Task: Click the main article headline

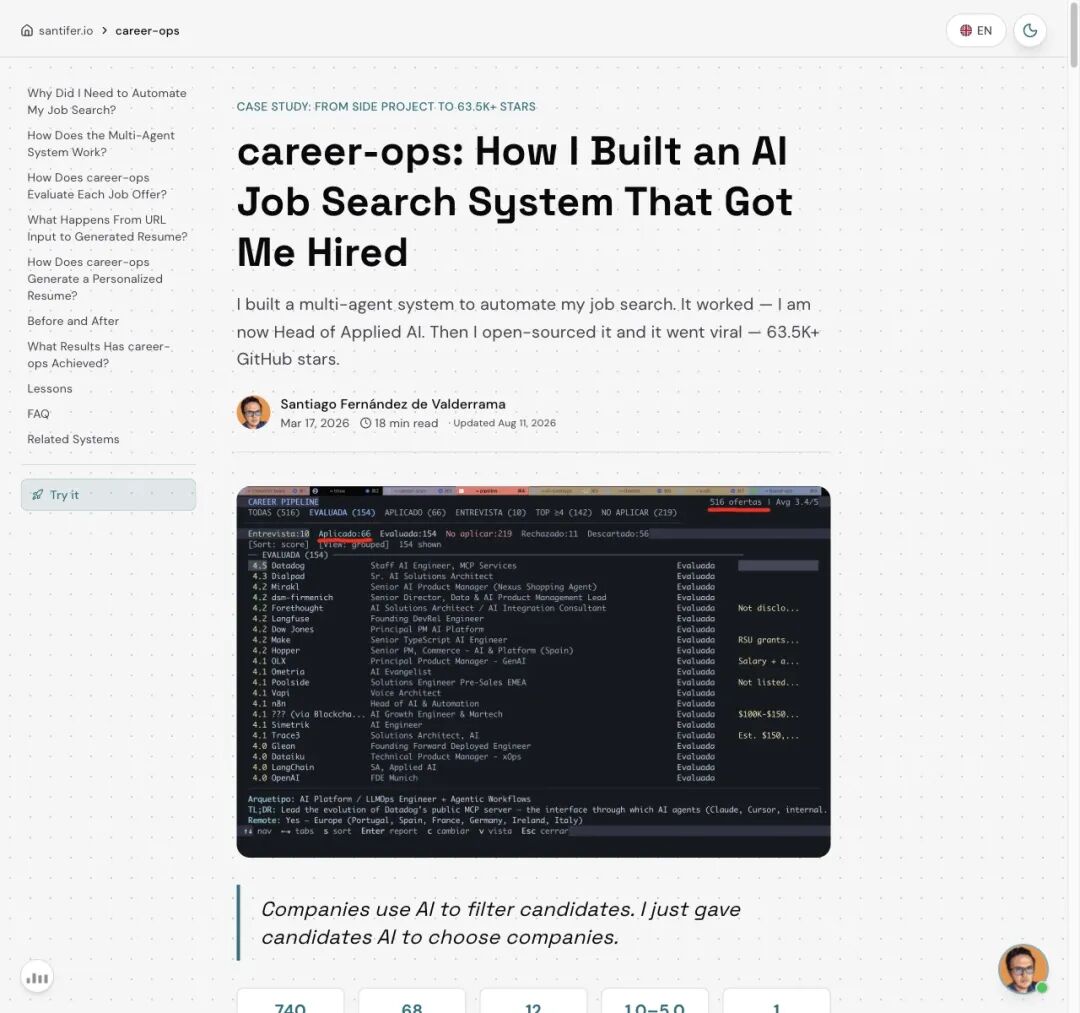Action: pos(515,201)
